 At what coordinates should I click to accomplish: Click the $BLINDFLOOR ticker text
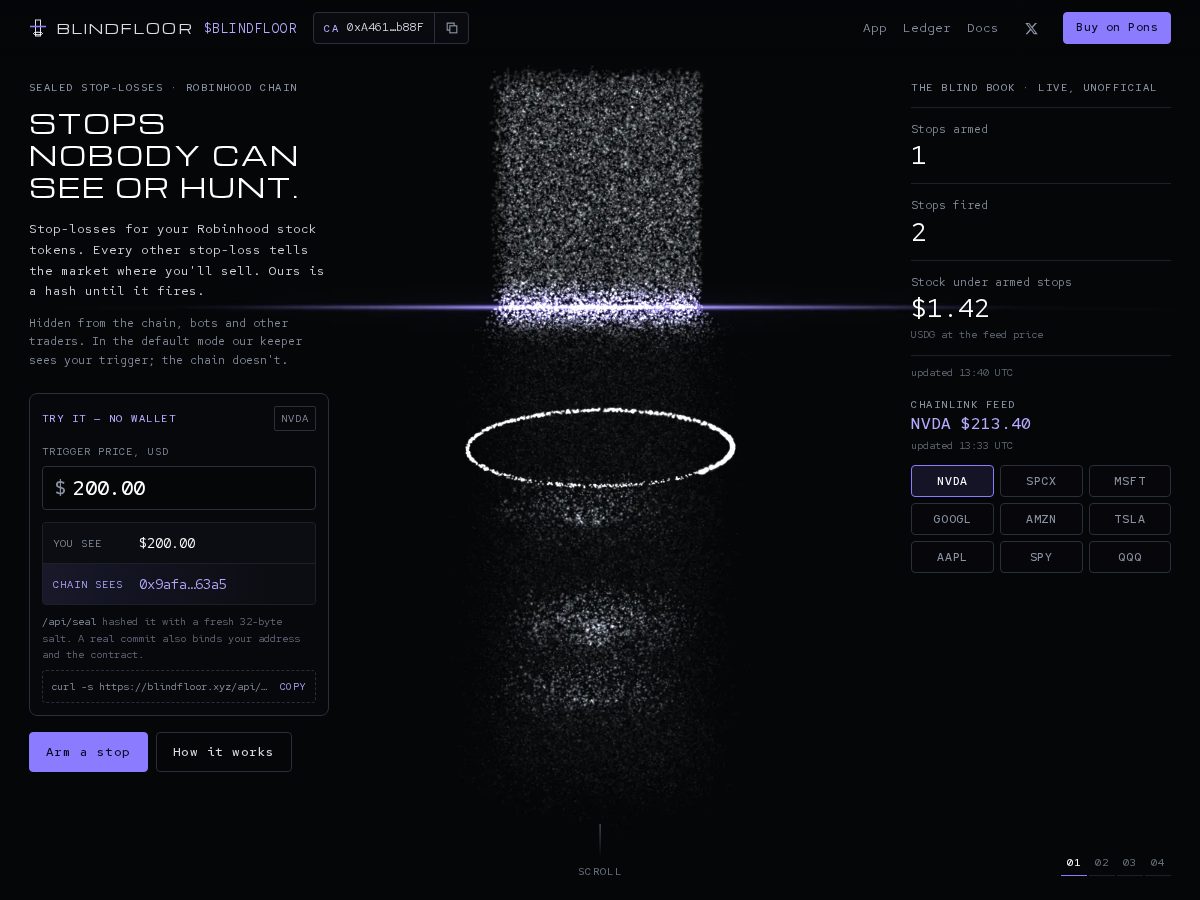pyautogui.click(x=250, y=28)
